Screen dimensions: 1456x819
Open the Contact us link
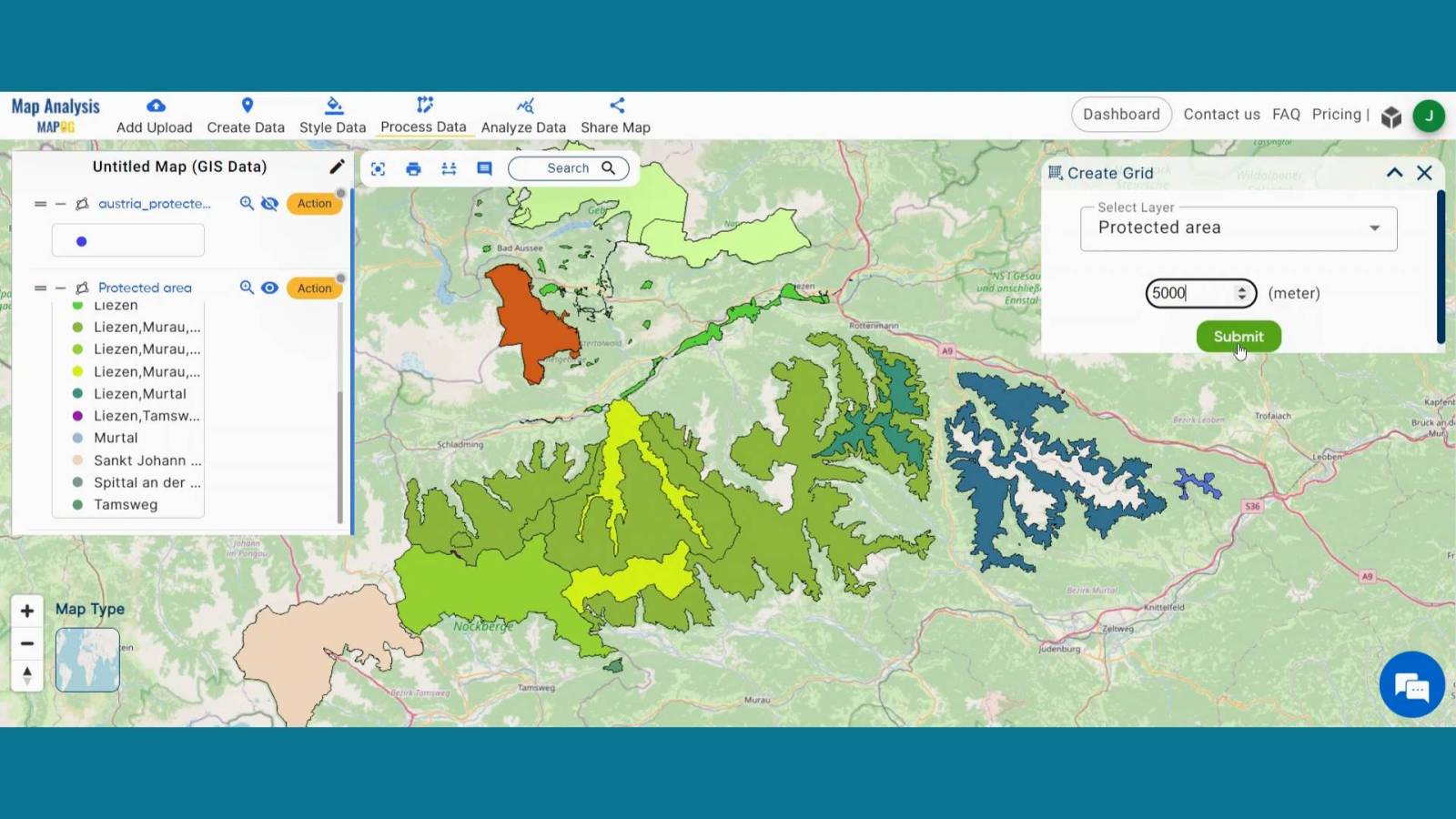tap(1221, 115)
